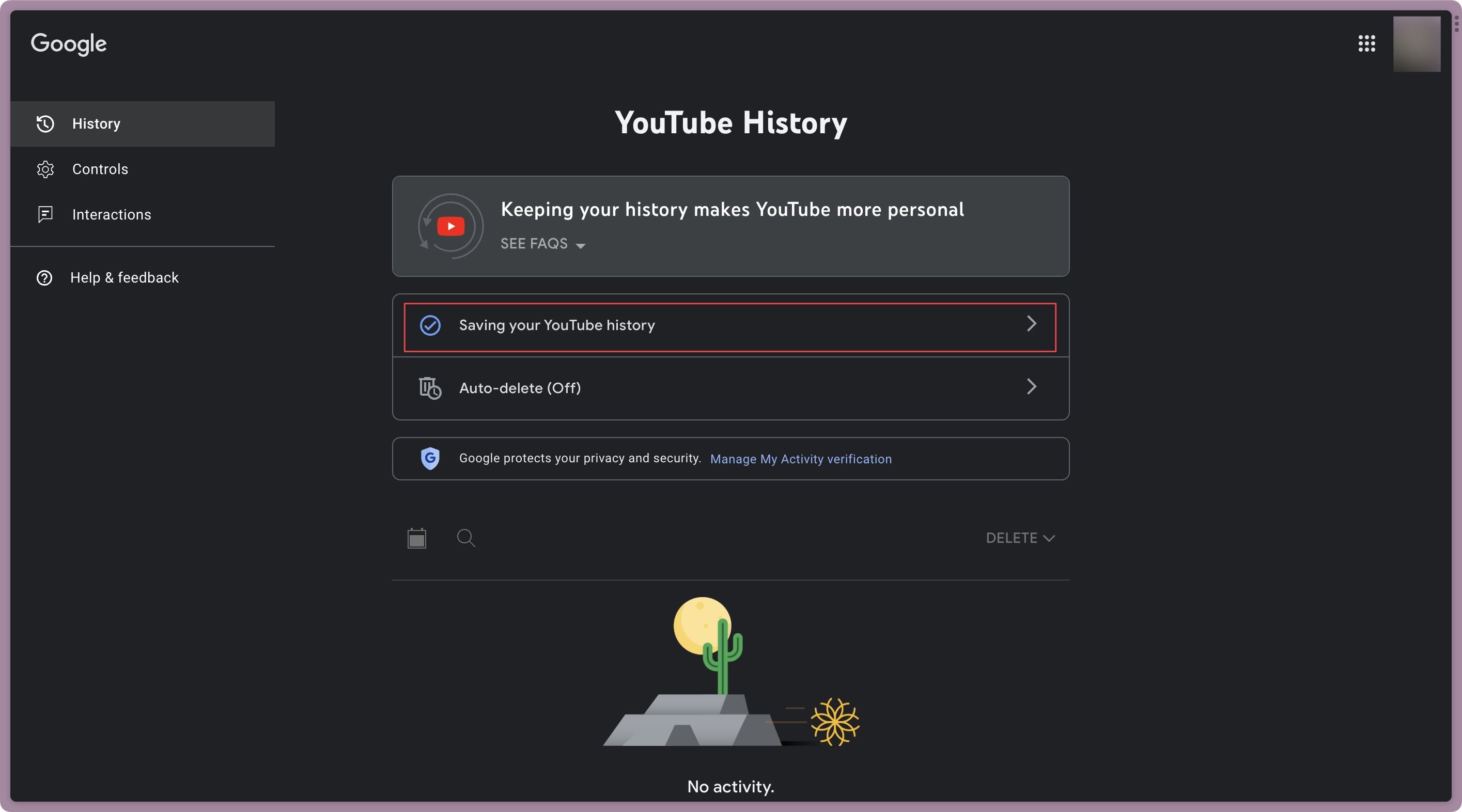Click Manage My Activity verification link
The height and width of the screenshot is (812, 1462).
click(x=801, y=459)
